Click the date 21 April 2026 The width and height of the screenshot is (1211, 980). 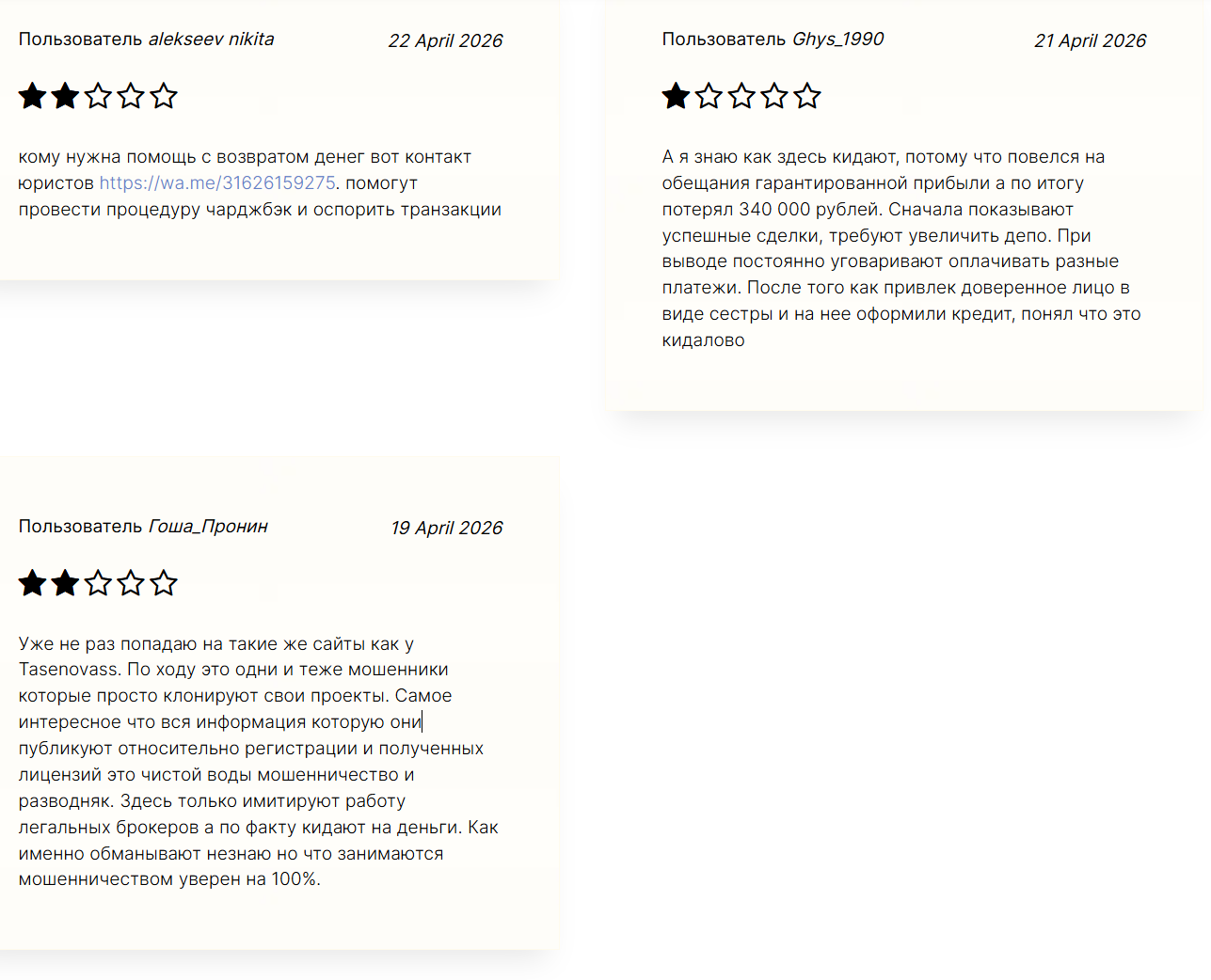(1090, 41)
